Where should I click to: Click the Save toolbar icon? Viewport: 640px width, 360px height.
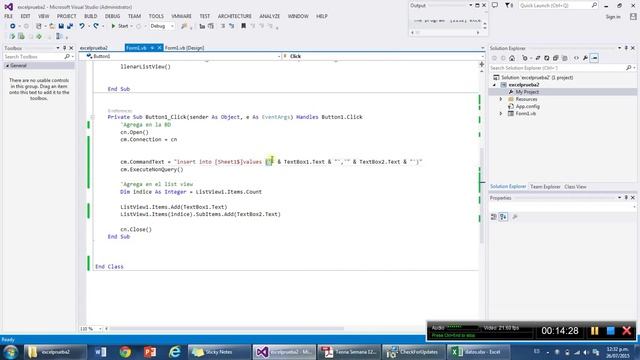[x=61, y=26]
